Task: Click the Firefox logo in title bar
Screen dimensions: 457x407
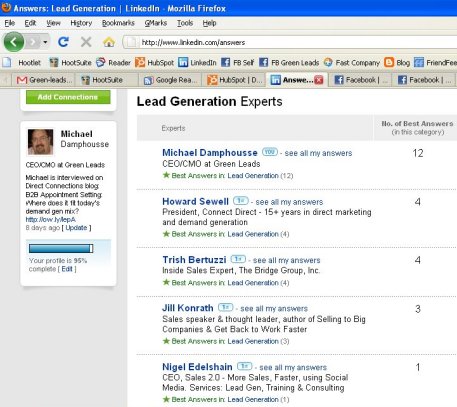Action: coord(6,7)
